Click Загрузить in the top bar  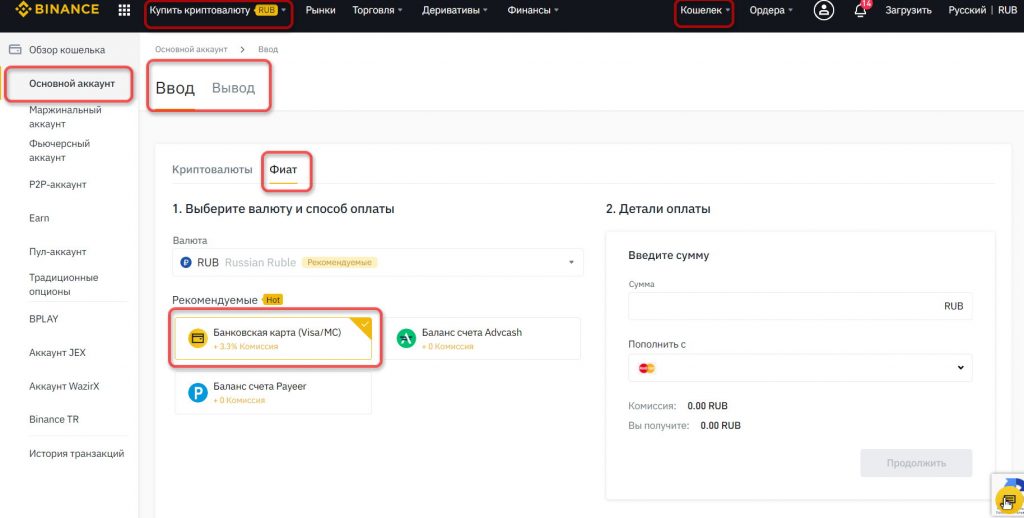(x=908, y=10)
